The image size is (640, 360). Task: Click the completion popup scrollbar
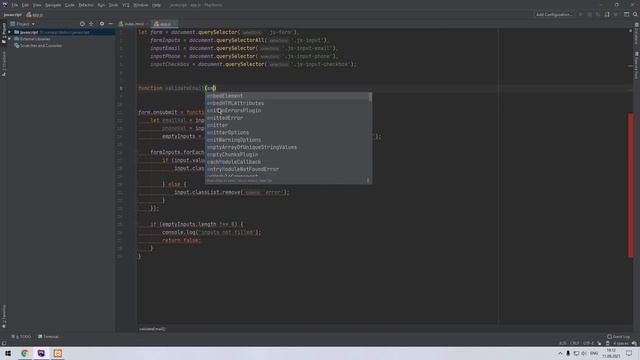tap(370, 97)
